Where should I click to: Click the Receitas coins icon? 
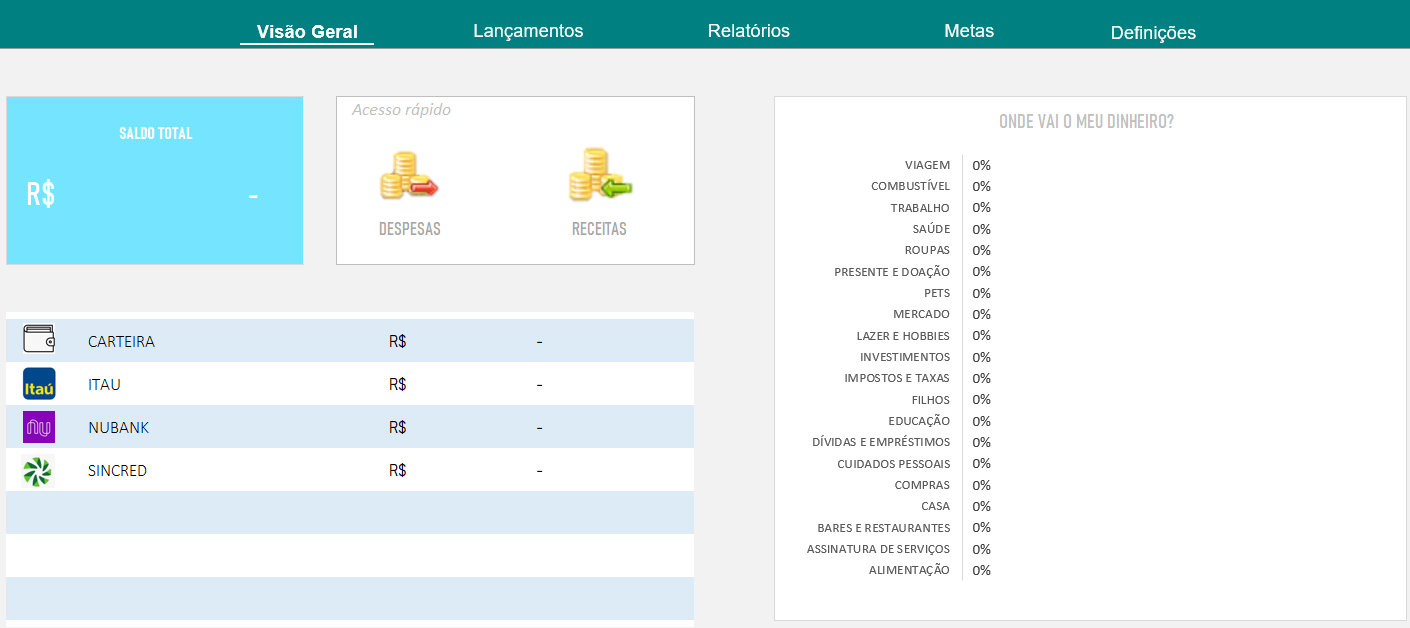click(x=600, y=175)
